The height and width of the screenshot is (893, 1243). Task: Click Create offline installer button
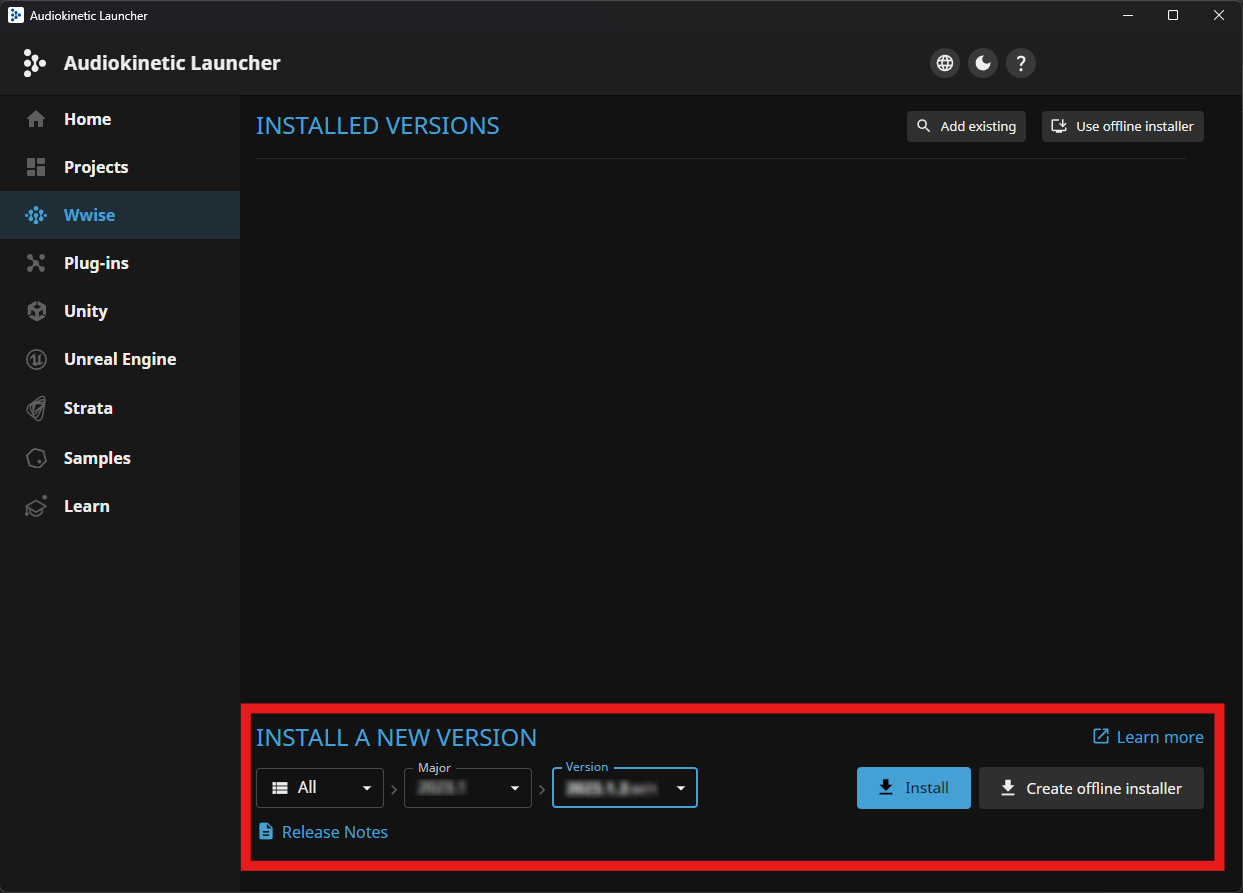tap(1091, 788)
